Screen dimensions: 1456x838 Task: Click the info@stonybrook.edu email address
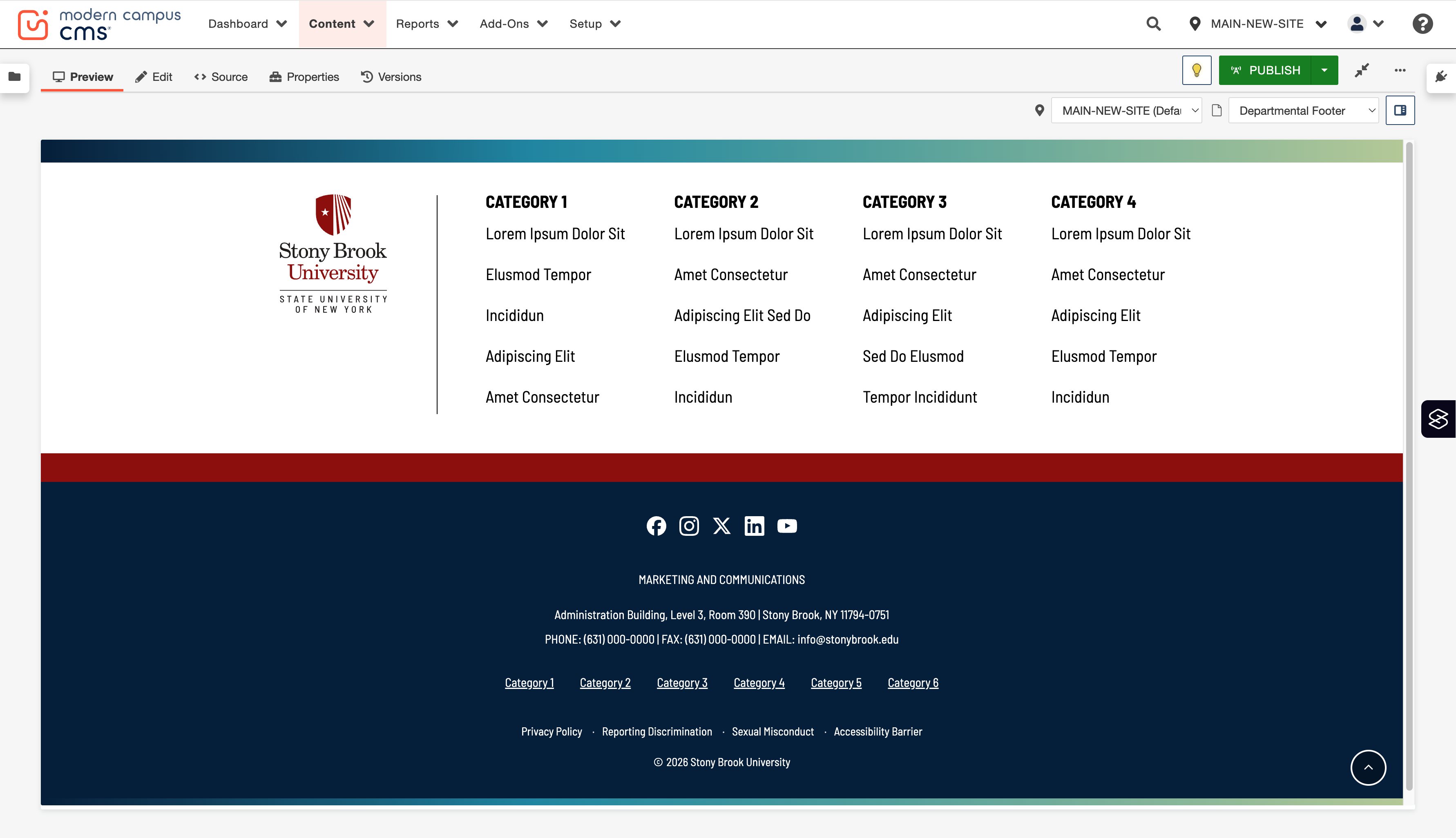point(847,640)
